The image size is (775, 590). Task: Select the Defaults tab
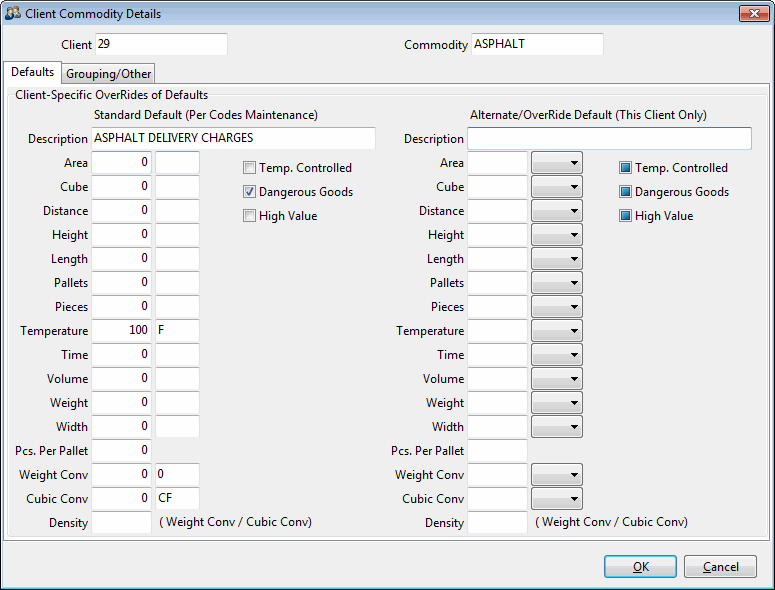[32, 73]
